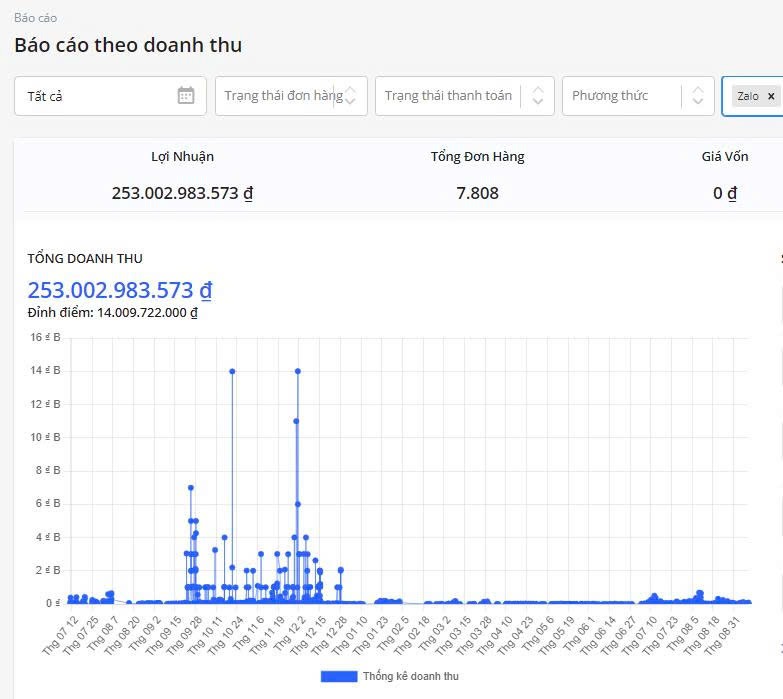Click chevron arrows of Trạng thái thanh toán
The width and height of the screenshot is (783, 699).
pyautogui.click(x=537, y=96)
